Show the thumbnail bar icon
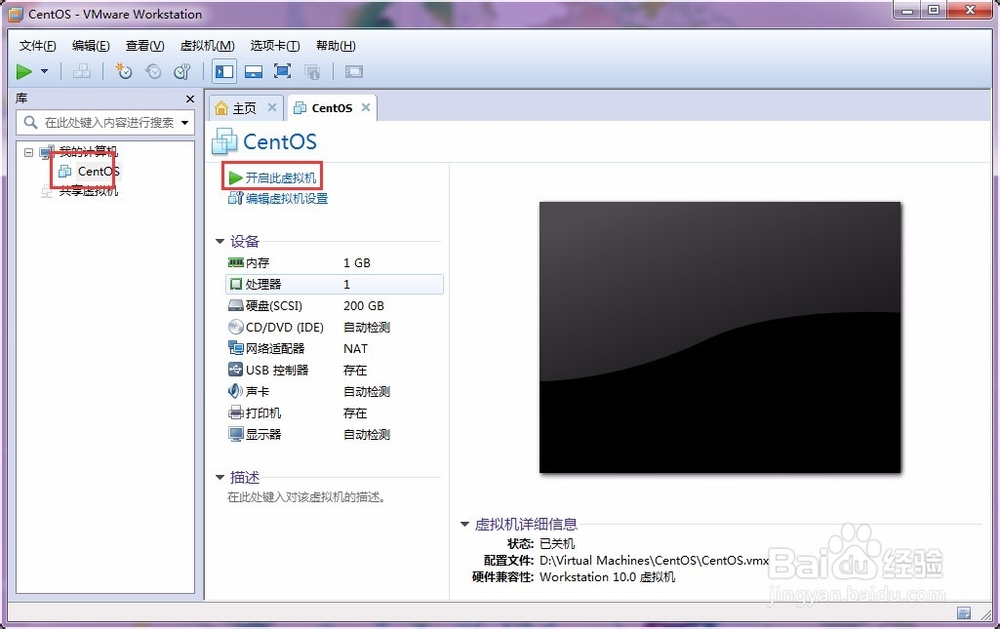 point(253,71)
